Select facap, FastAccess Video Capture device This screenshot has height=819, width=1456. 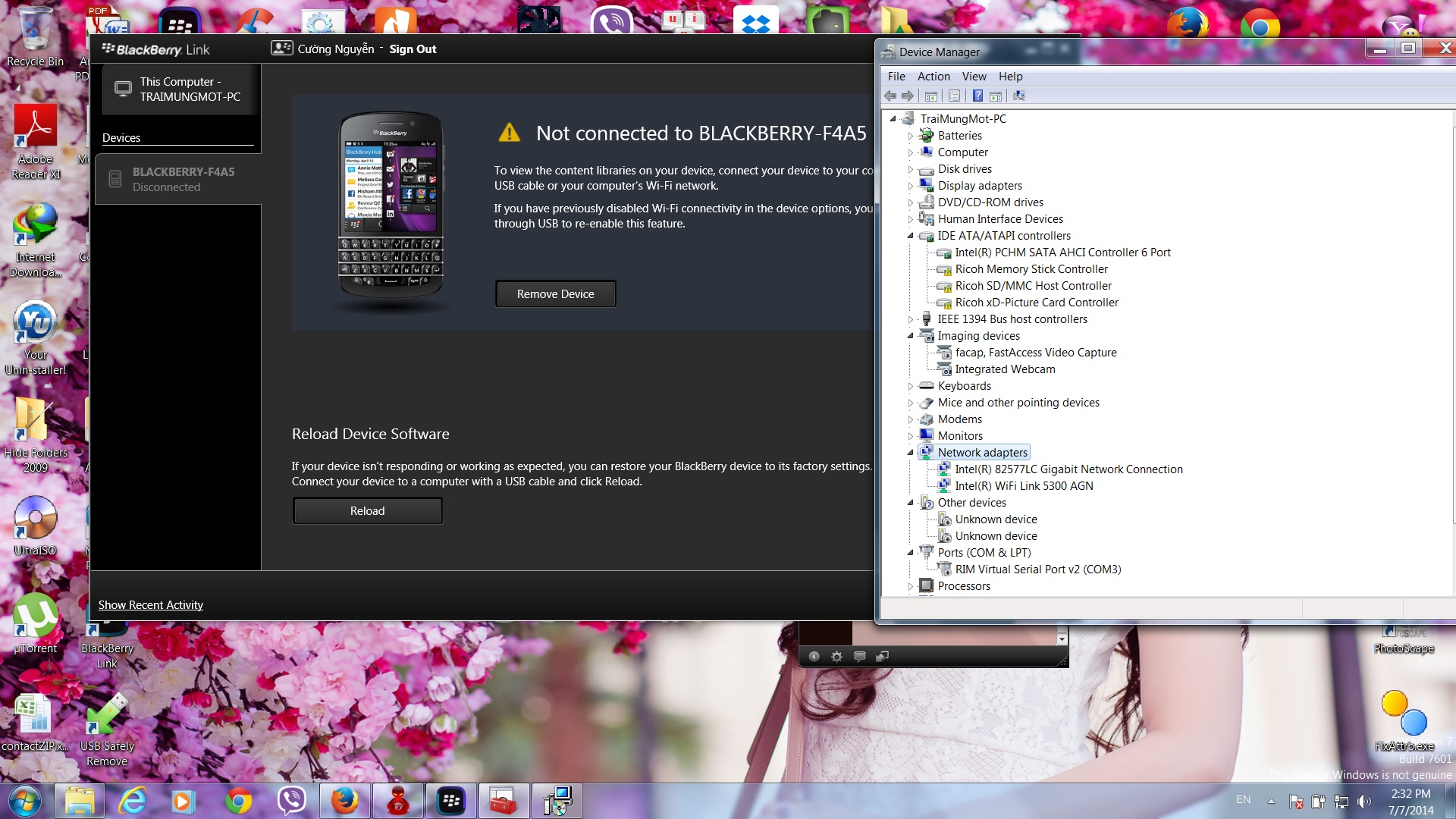pos(1035,353)
